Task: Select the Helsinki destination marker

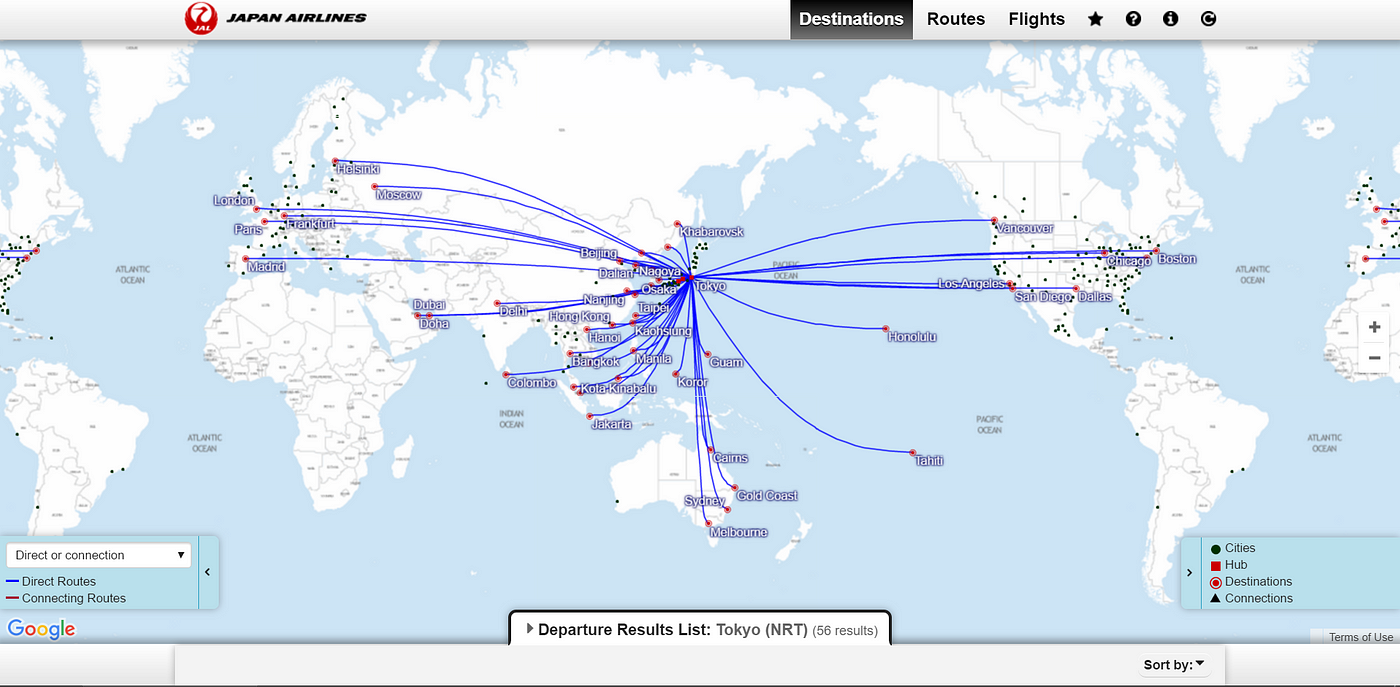Action: [x=335, y=161]
